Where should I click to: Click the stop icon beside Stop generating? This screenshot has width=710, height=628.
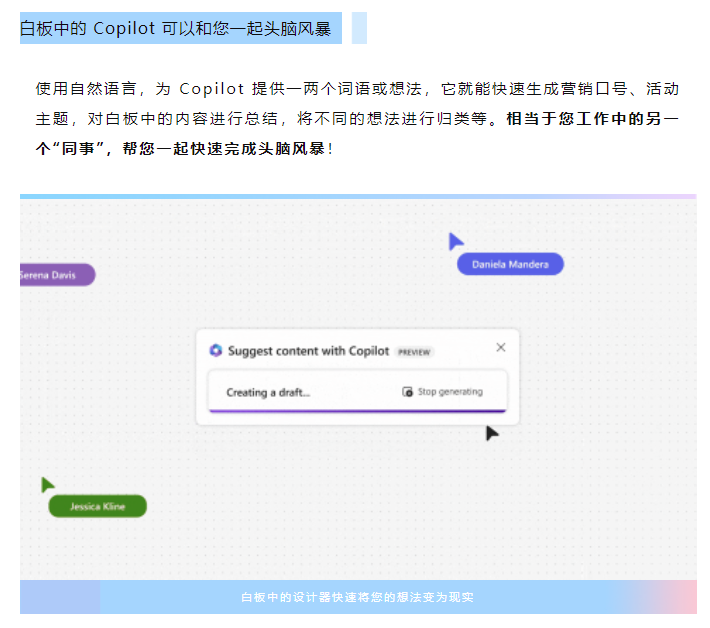[408, 392]
